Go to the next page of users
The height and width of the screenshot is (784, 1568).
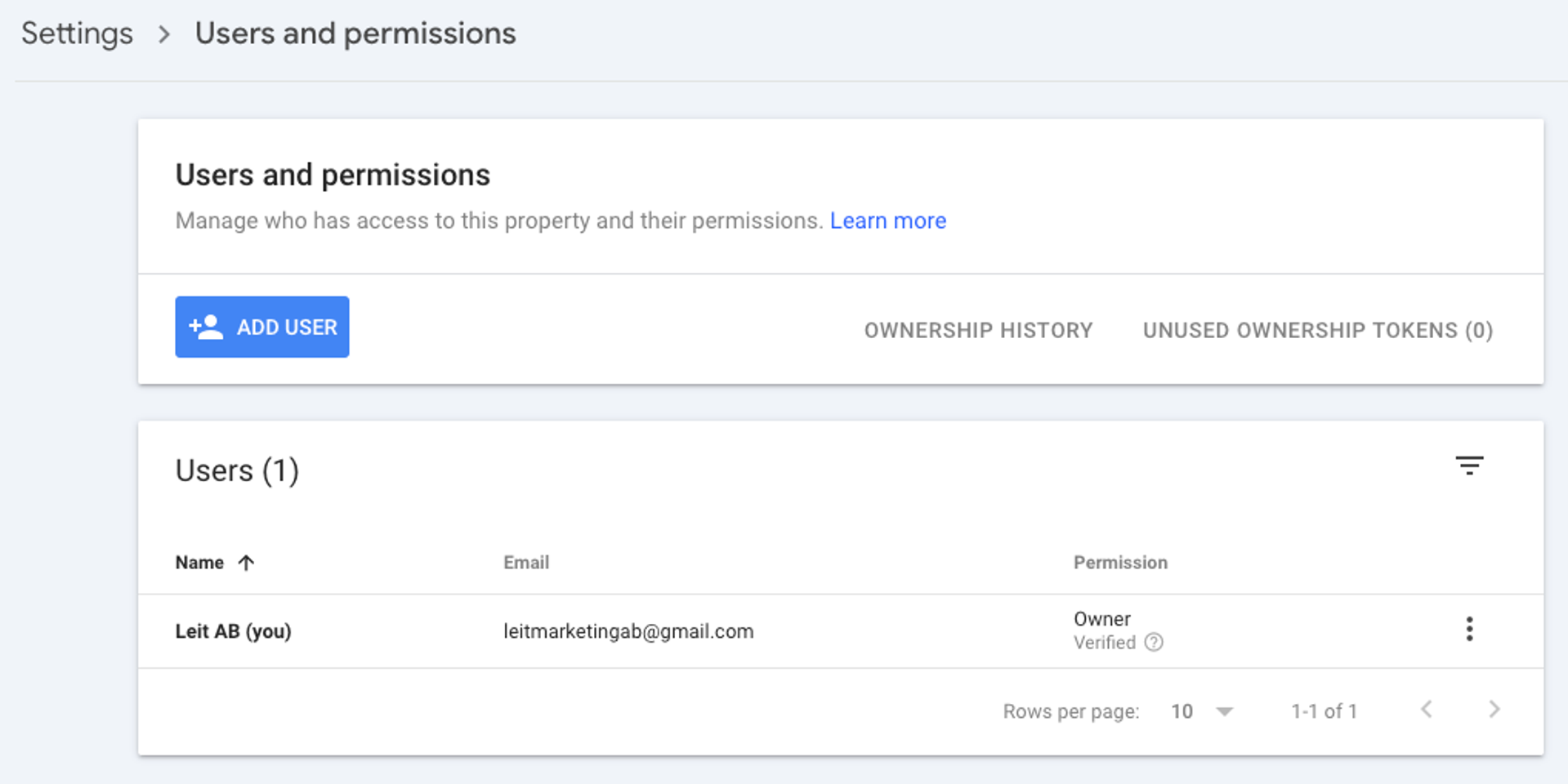(1494, 710)
